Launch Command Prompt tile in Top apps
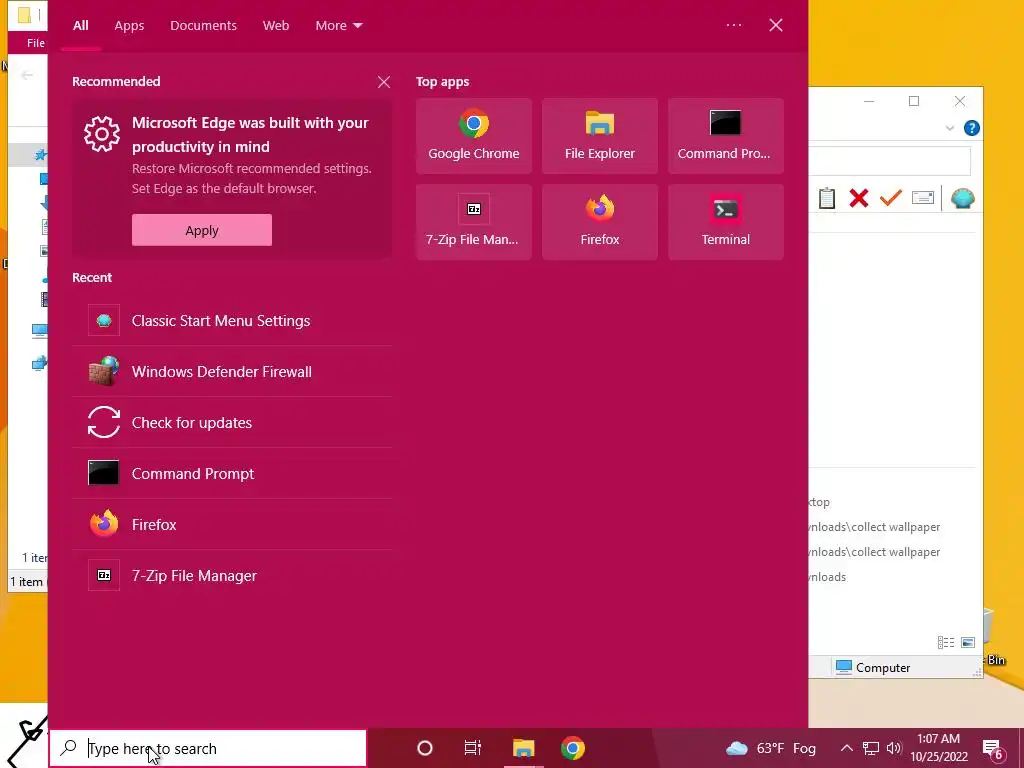The height and width of the screenshot is (768, 1024). point(726,136)
